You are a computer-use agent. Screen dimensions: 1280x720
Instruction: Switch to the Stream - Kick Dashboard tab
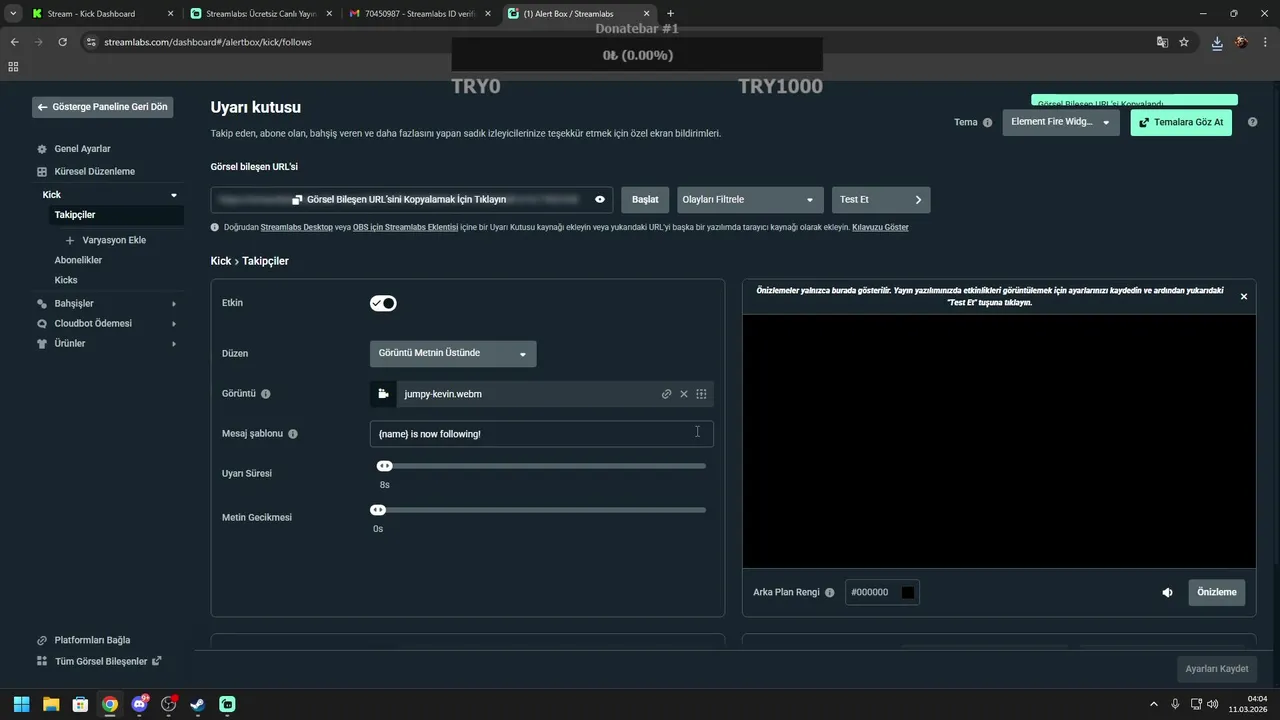pos(103,14)
